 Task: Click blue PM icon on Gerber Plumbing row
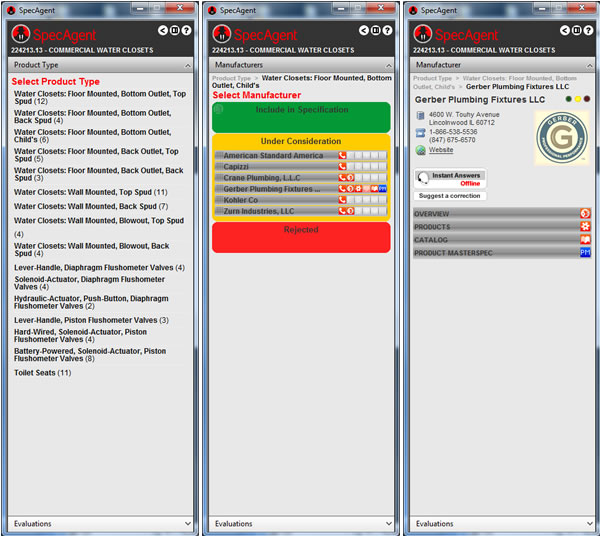[x=383, y=189]
